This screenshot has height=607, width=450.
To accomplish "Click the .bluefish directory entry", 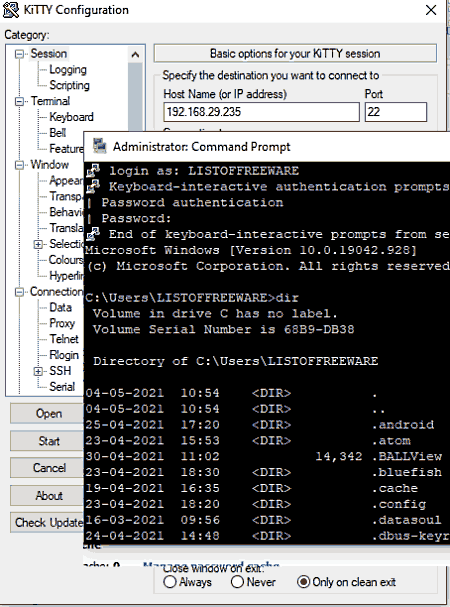I will 407,472.
